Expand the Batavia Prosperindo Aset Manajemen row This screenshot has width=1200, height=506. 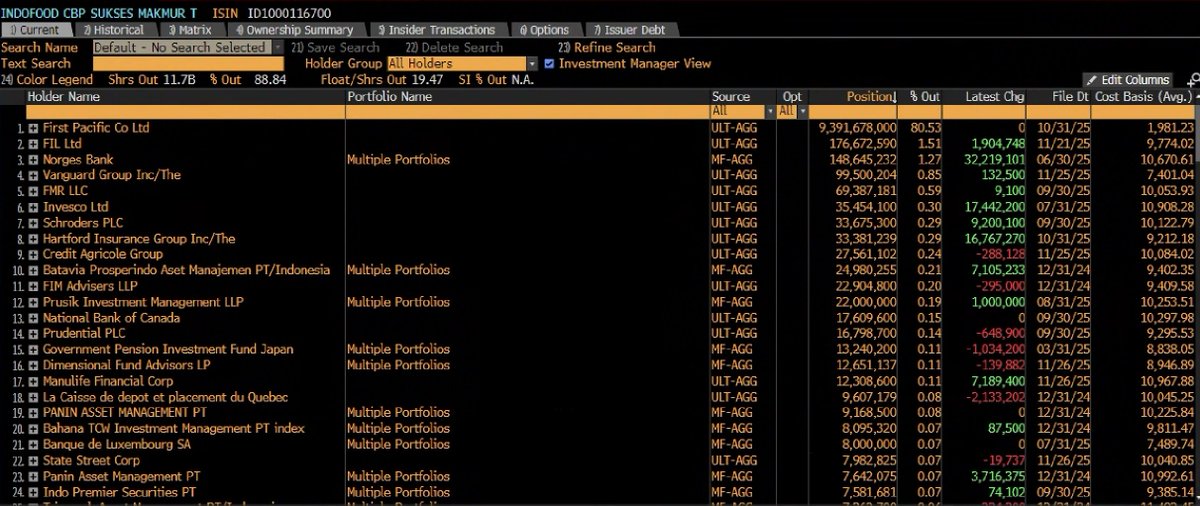pos(33,270)
